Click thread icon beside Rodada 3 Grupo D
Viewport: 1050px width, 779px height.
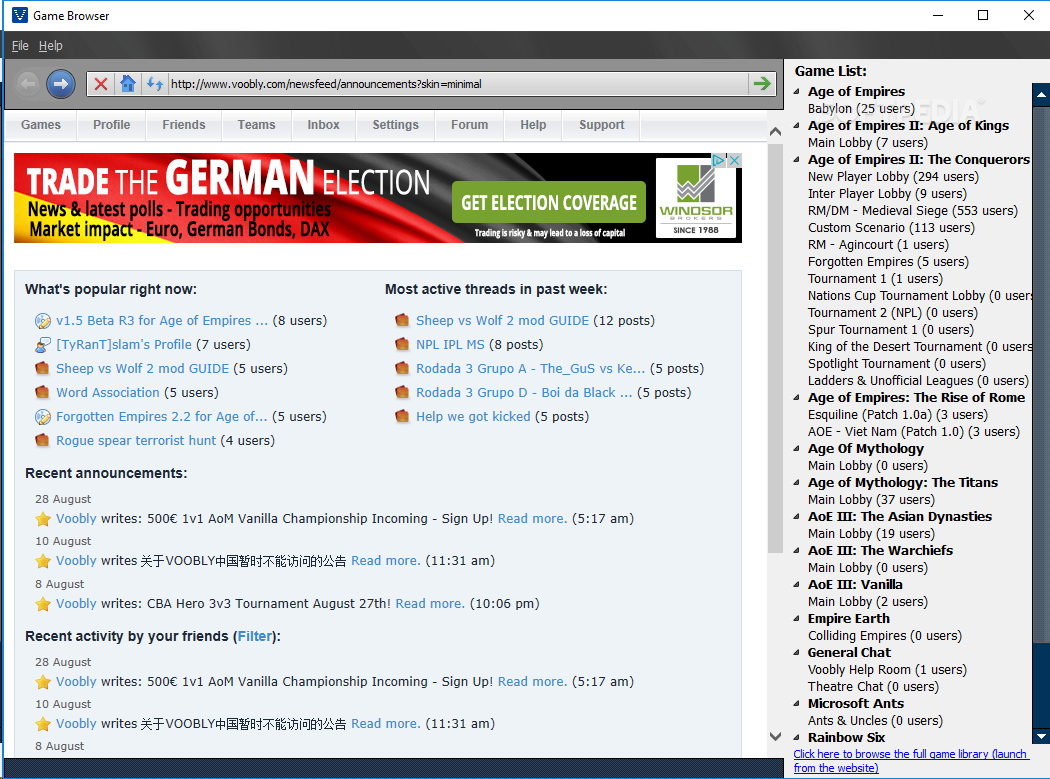(x=402, y=393)
